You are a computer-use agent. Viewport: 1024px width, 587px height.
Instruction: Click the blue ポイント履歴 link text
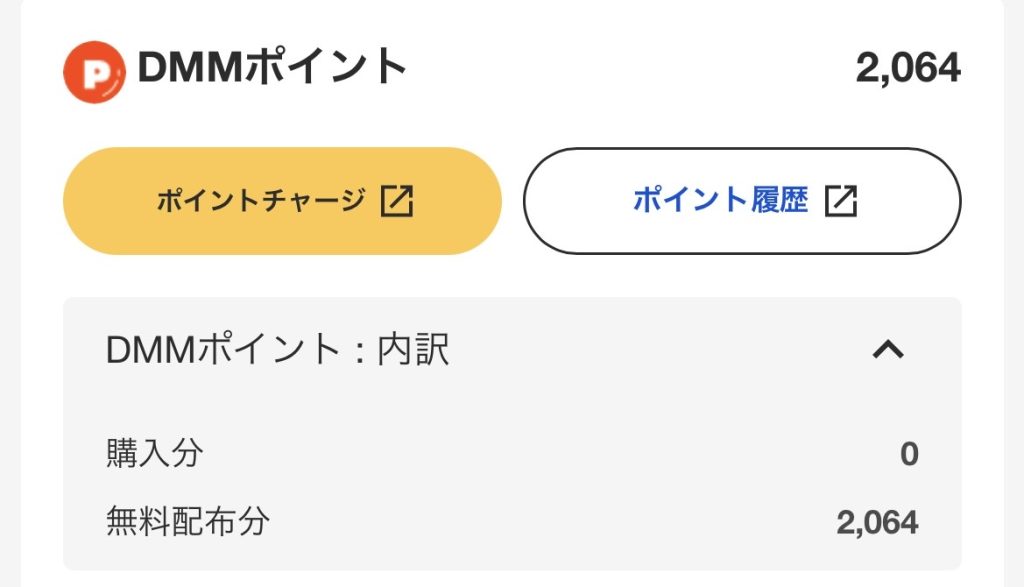719,200
